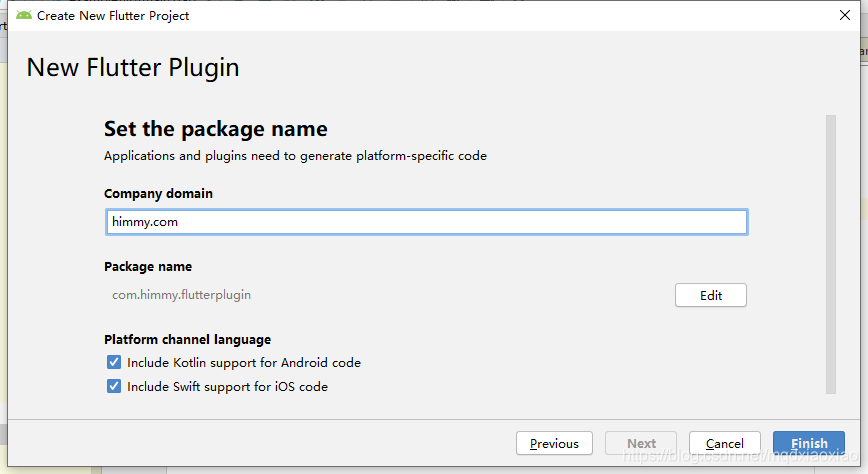Click the package name text com.himmy.flutterplugin
Image resolution: width=868 pixels, height=474 pixels.
pyautogui.click(x=182, y=295)
